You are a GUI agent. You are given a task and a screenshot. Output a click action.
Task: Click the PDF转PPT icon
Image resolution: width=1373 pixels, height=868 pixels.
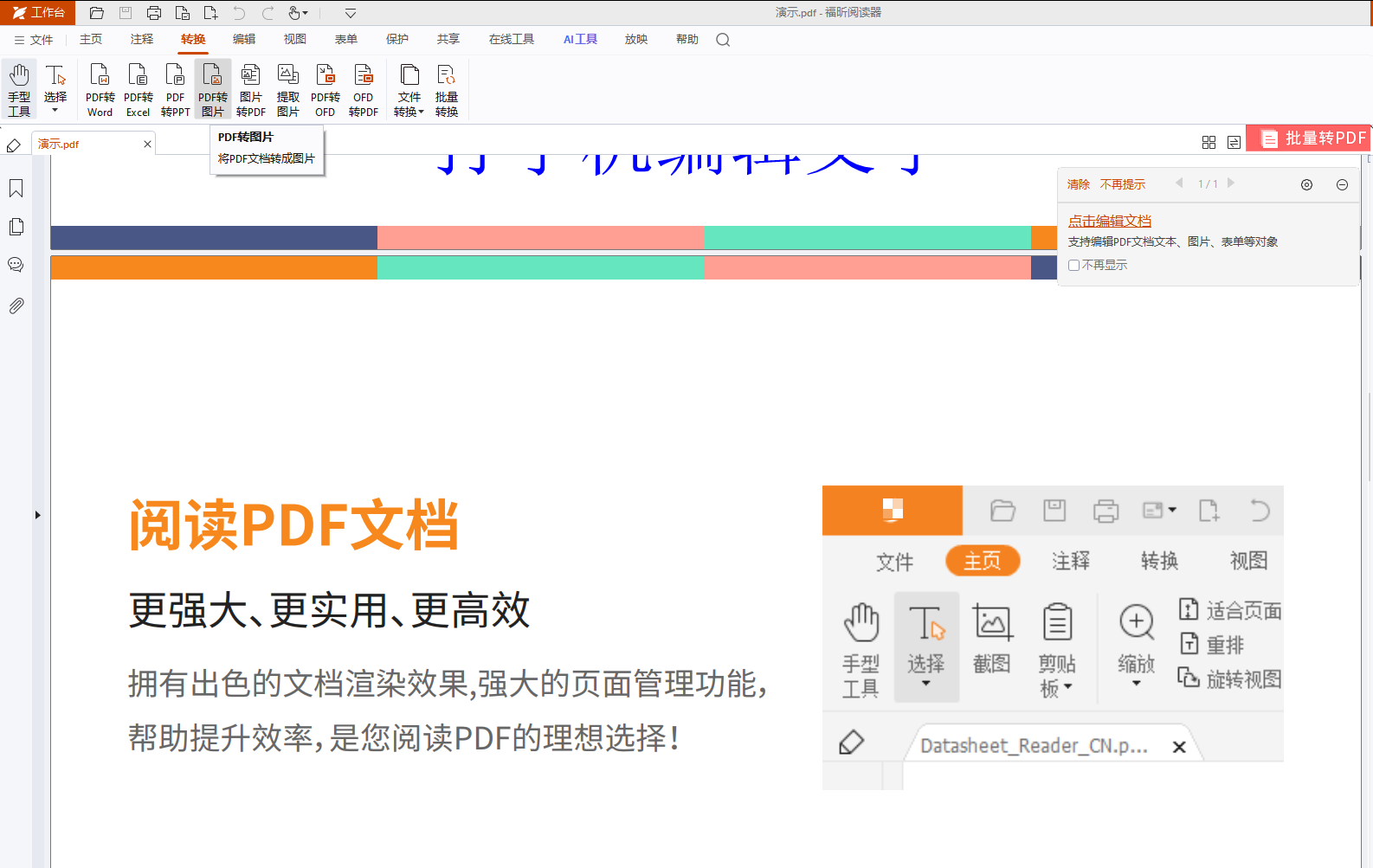(x=175, y=89)
